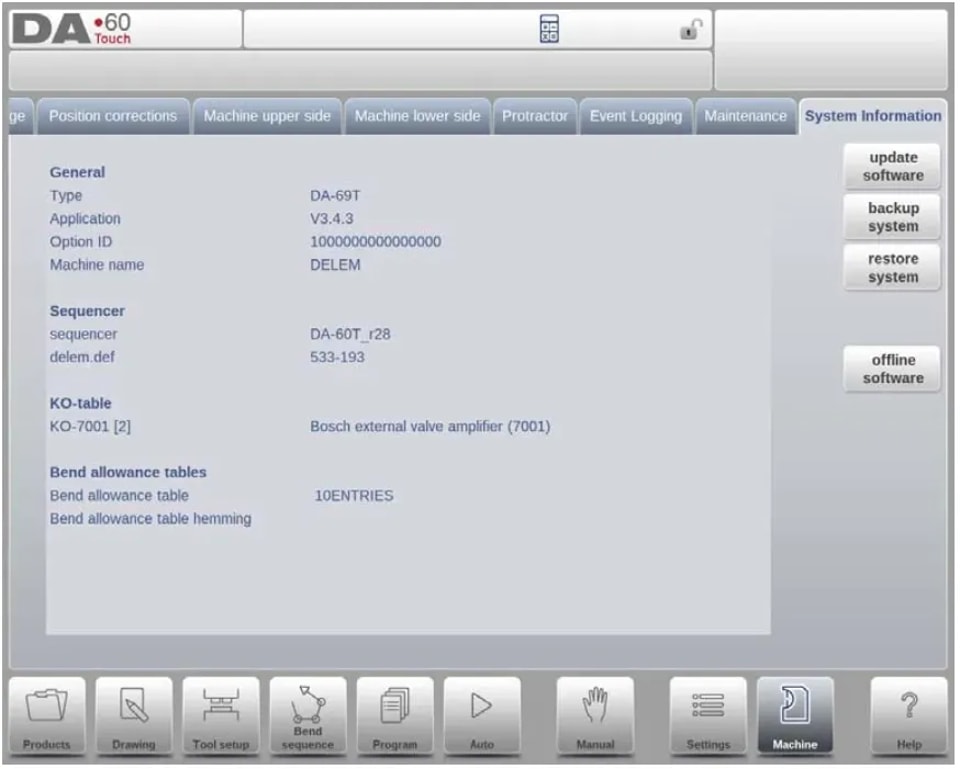Open the calculator icon in top bar
This screenshot has width=960, height=769.
click(549, 29)
